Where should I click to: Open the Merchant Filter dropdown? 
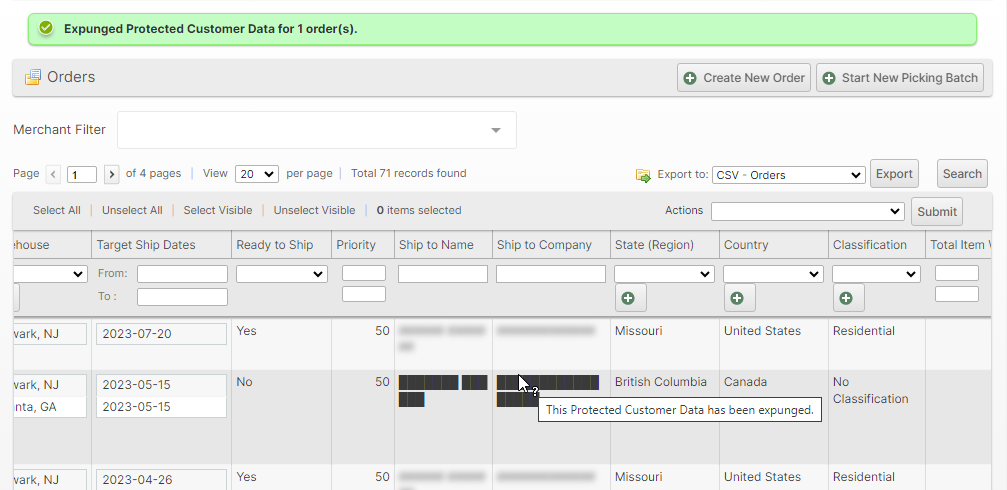pyautogui.click(x=316, y=130)
